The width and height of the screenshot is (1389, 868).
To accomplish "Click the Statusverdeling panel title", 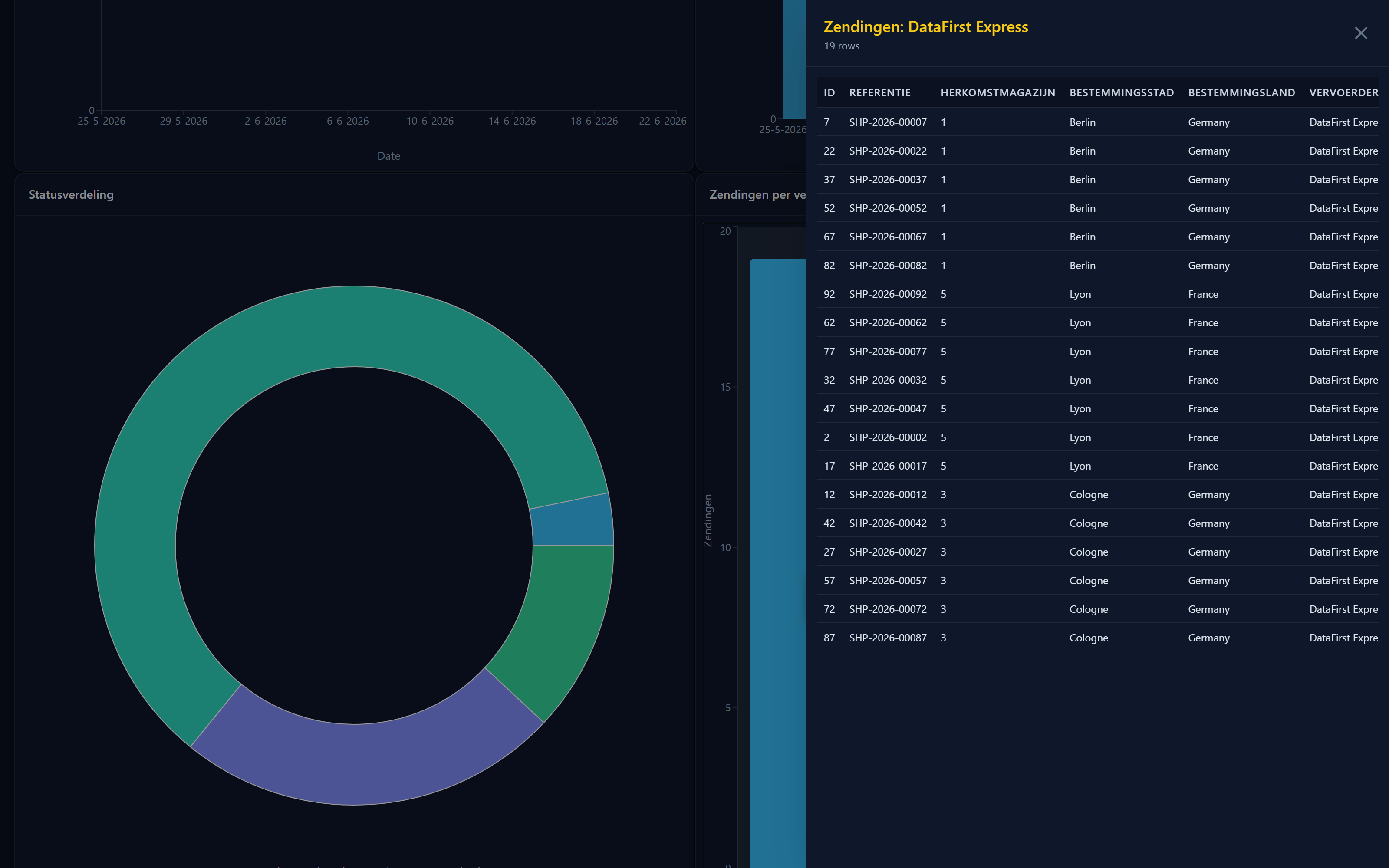I will 71,194.
